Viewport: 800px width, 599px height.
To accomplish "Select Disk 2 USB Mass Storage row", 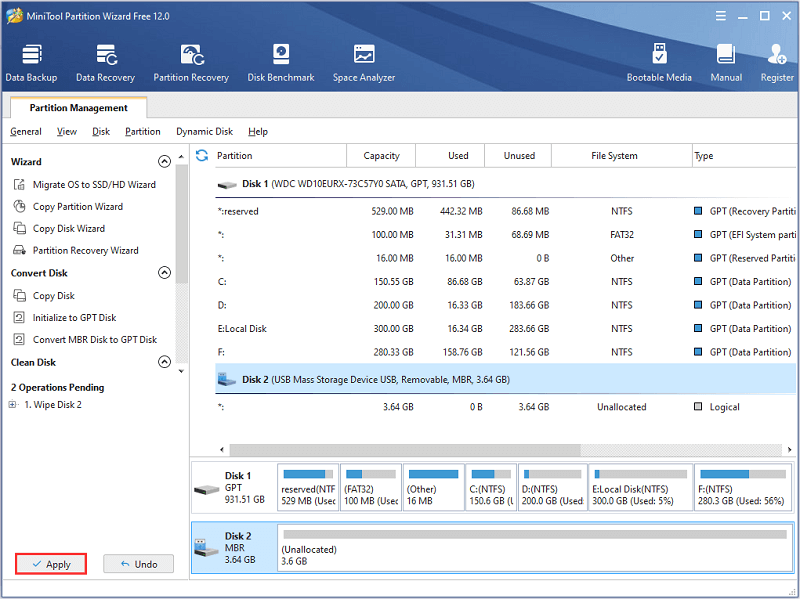I will [505, 379].
